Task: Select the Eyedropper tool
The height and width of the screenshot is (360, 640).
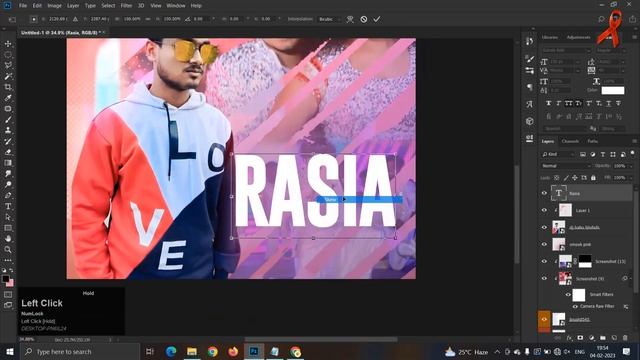Action: [8, 98]
